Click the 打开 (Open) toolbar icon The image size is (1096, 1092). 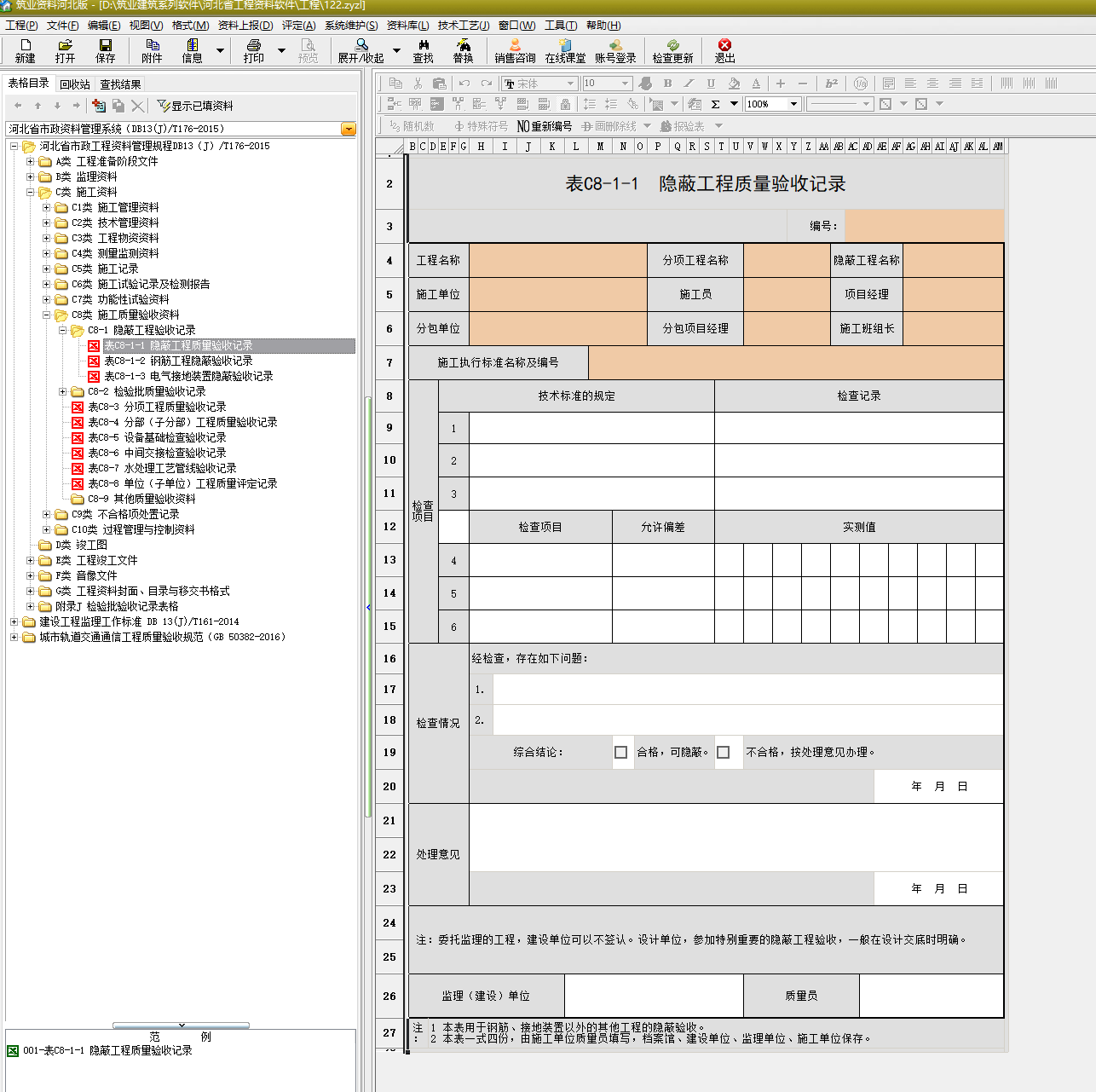click(x=65, y=51)
